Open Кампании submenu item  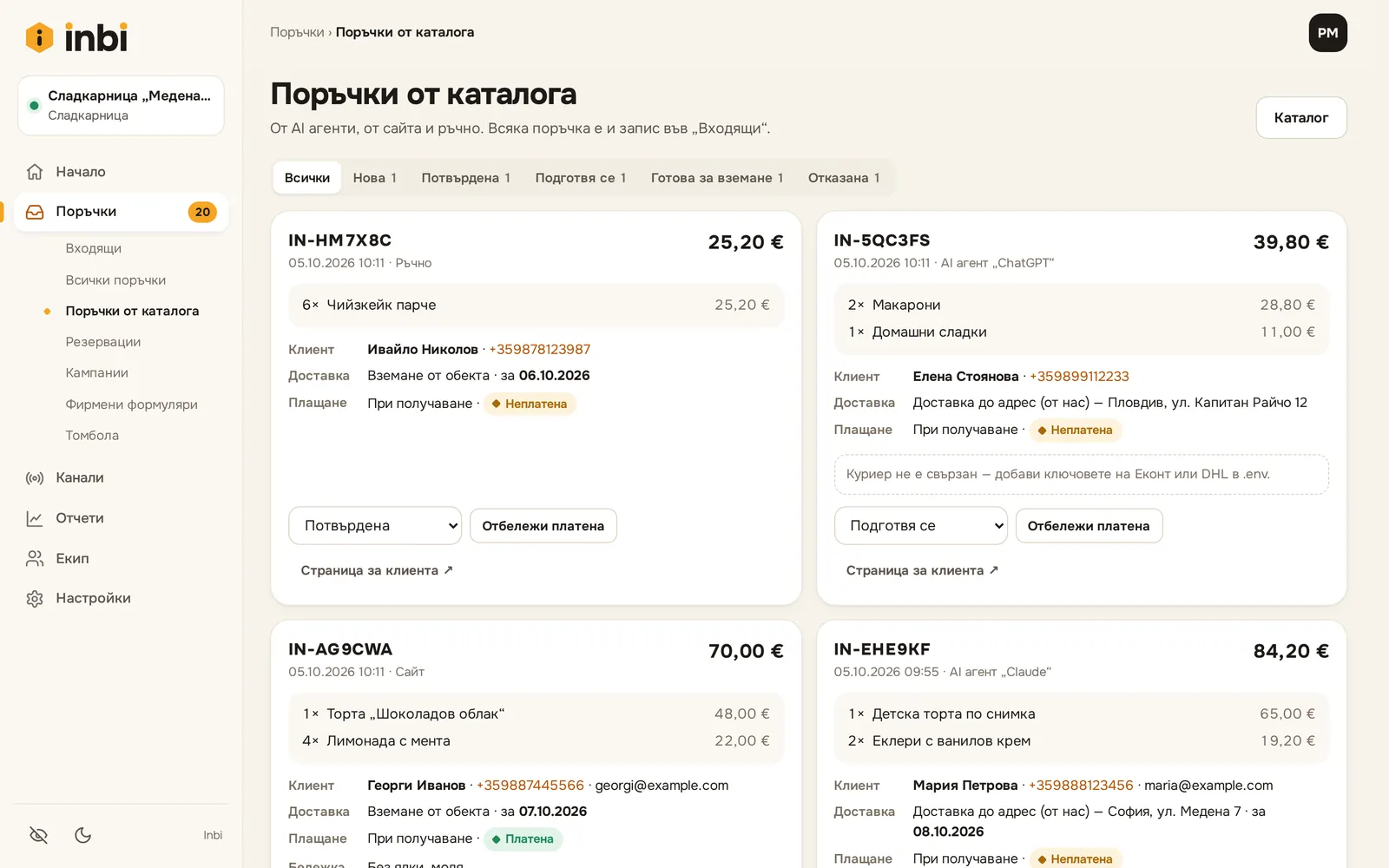pos(97,373)
